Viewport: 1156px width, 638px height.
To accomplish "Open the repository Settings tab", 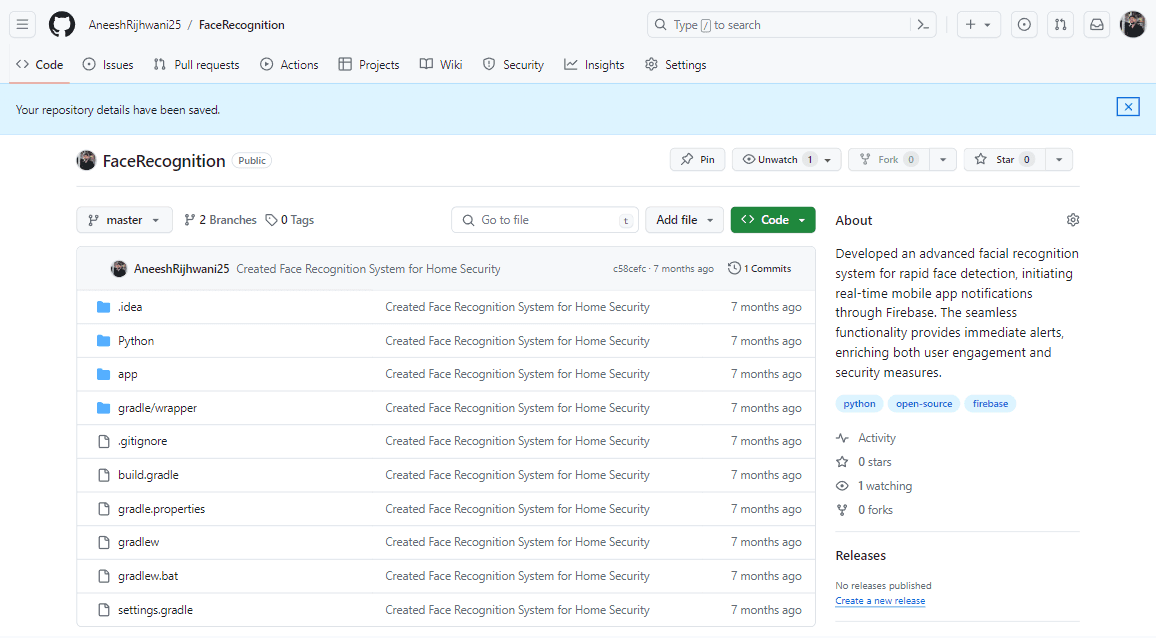I will pos(675,65).
